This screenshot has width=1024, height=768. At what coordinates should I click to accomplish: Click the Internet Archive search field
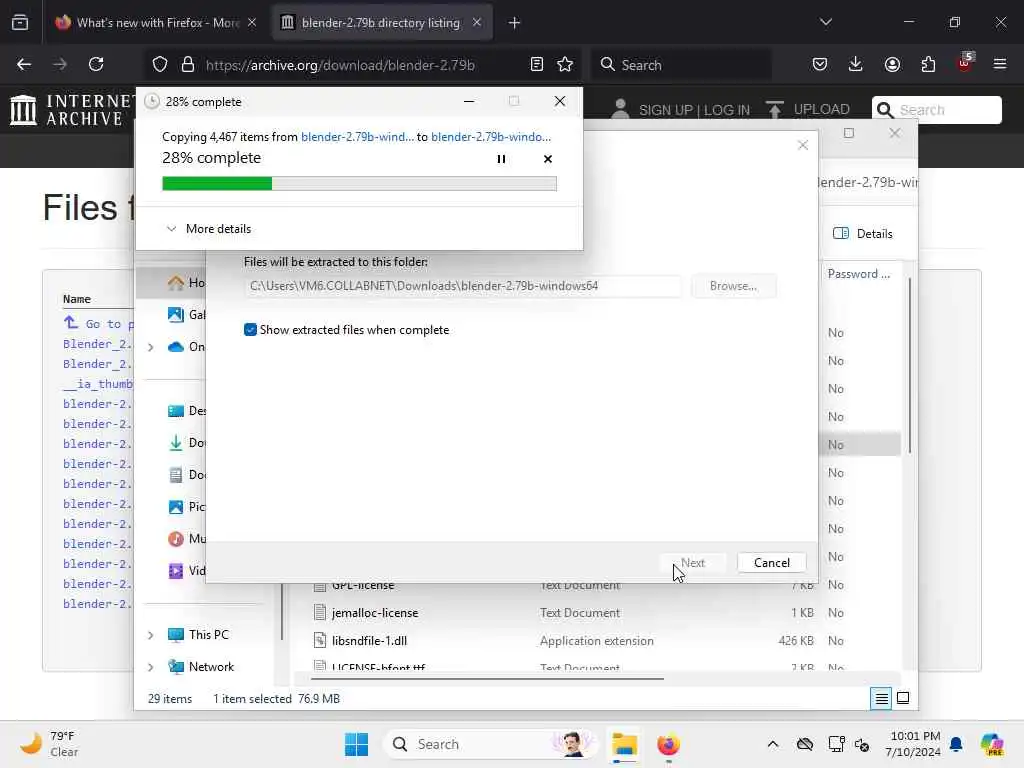[x=936, y=110]
